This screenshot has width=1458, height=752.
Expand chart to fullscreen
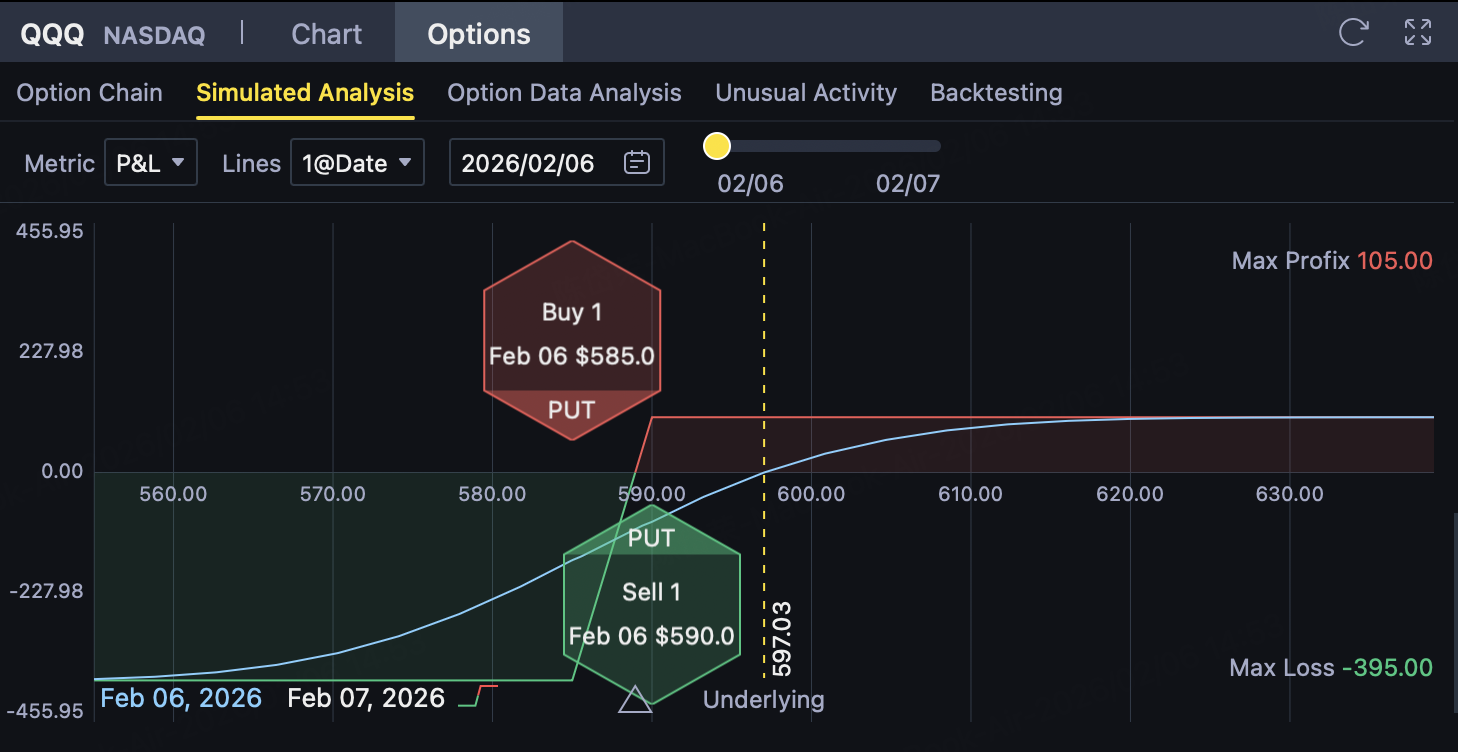coord(1418,32)
